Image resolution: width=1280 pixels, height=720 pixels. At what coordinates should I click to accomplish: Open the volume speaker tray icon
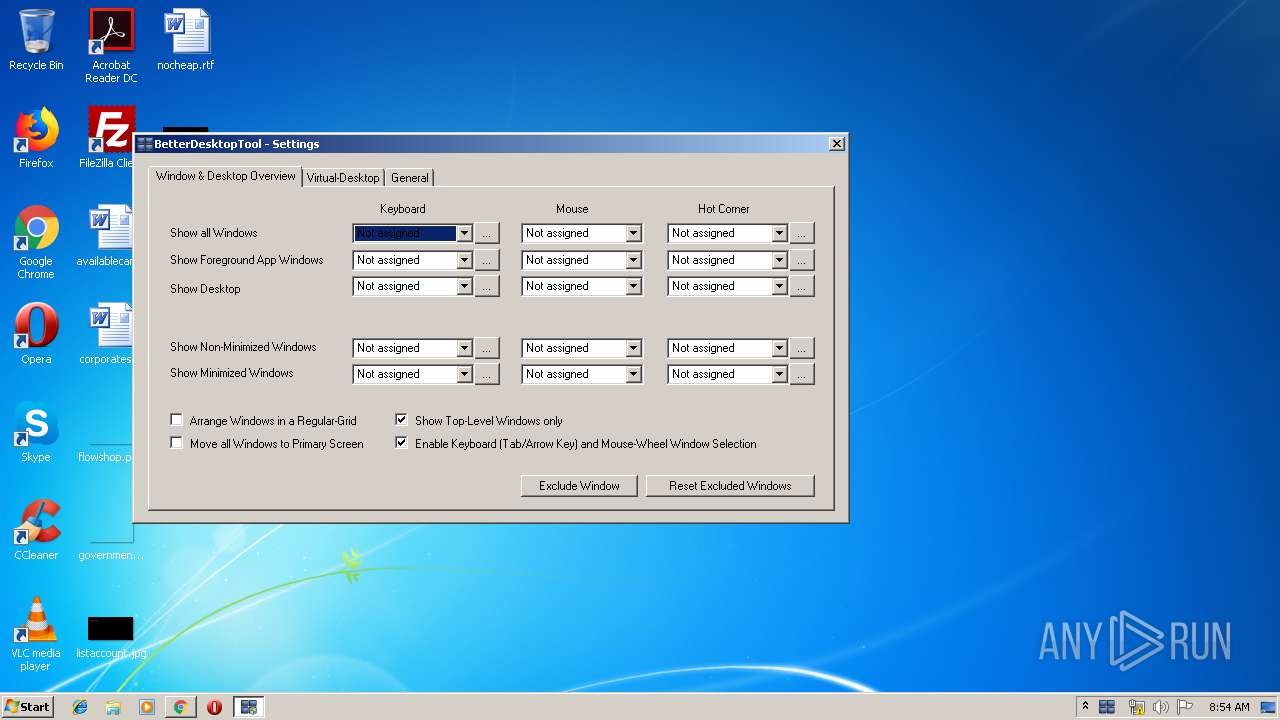(x=1161, y=707)
